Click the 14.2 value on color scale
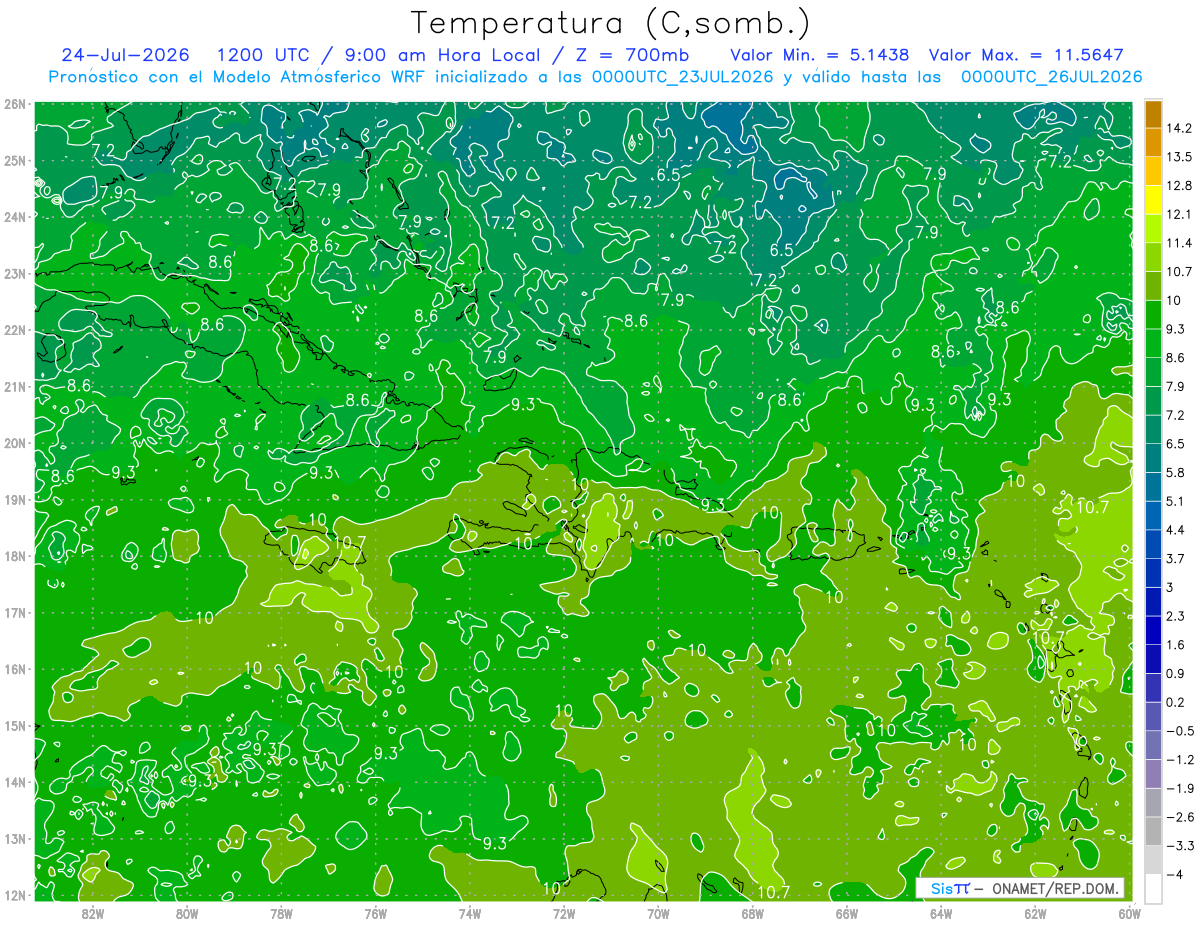The image size is (1200, 927). (1179, 128)
